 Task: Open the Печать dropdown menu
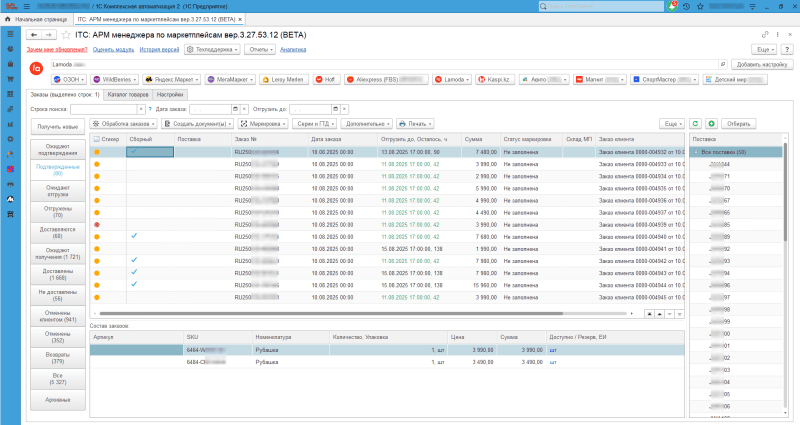415,123
